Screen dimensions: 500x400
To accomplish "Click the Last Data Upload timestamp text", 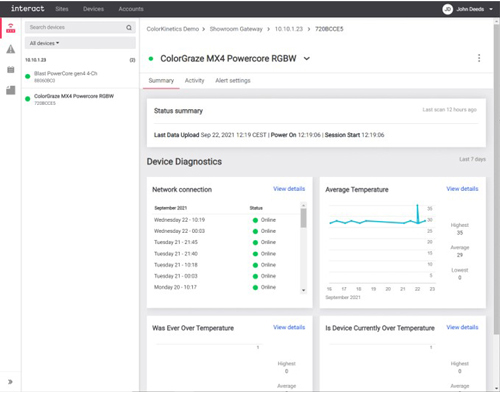I will point(233,135).
